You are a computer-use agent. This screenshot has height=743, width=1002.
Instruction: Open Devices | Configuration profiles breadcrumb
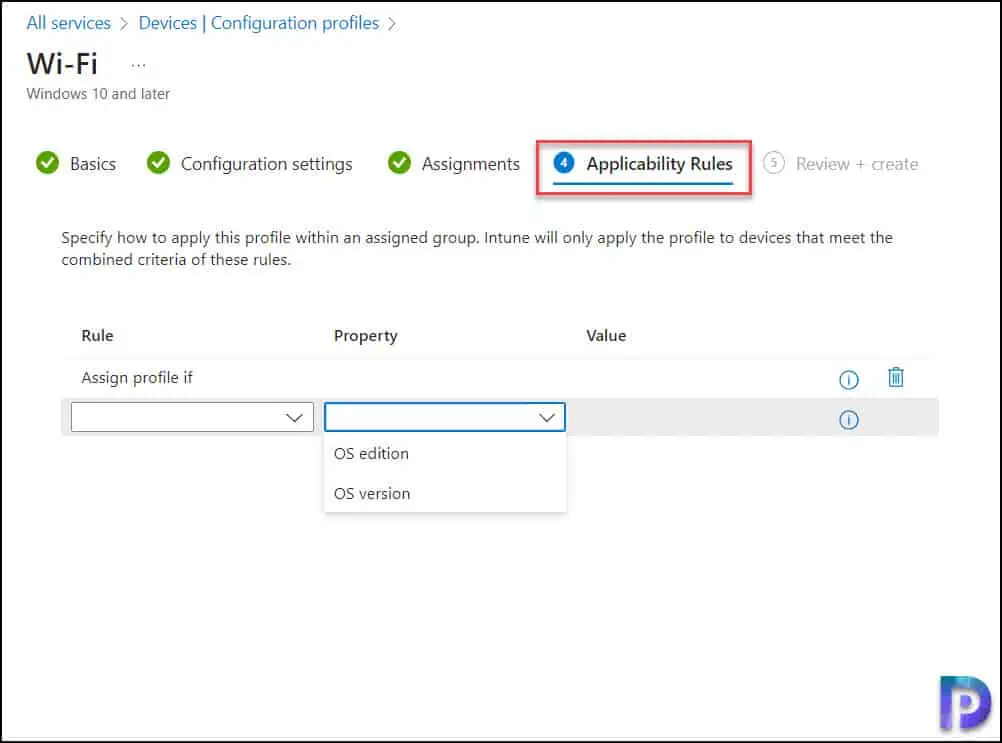259,23
